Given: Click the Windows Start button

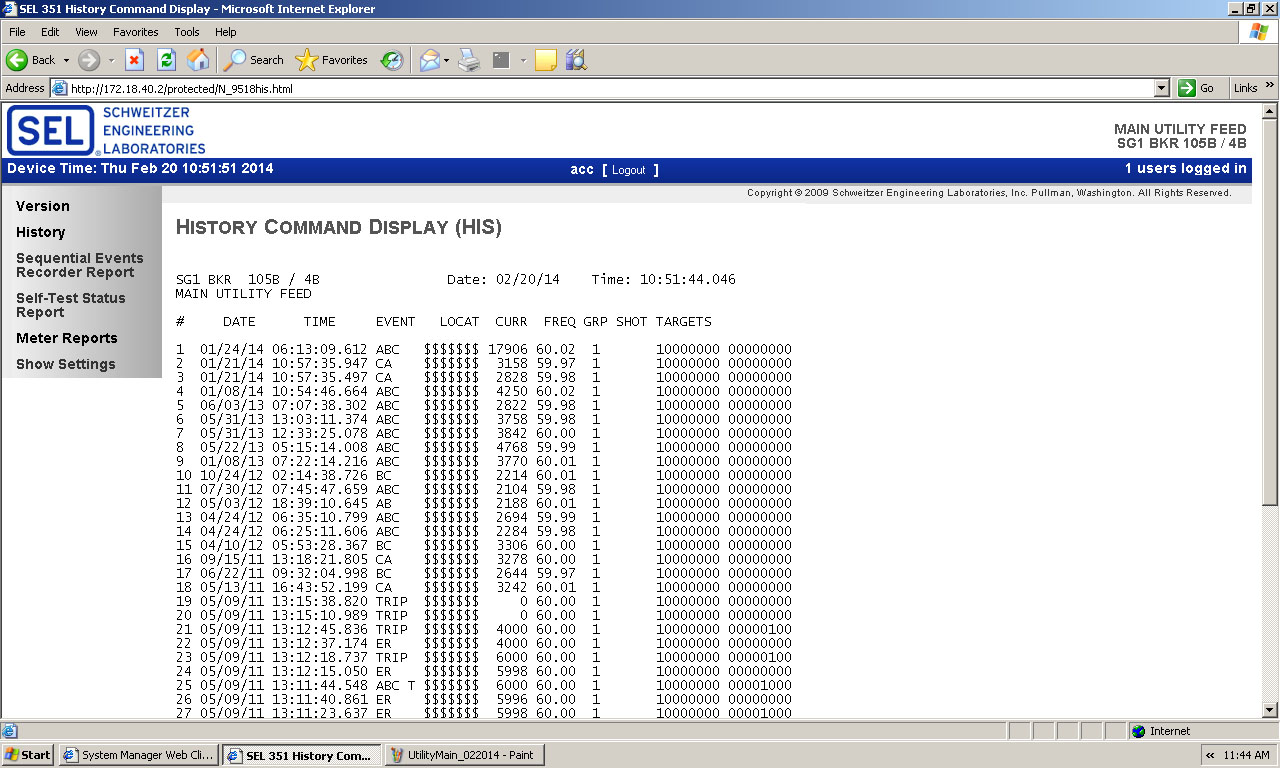Looking at the screenshot, I should (28, 755).
